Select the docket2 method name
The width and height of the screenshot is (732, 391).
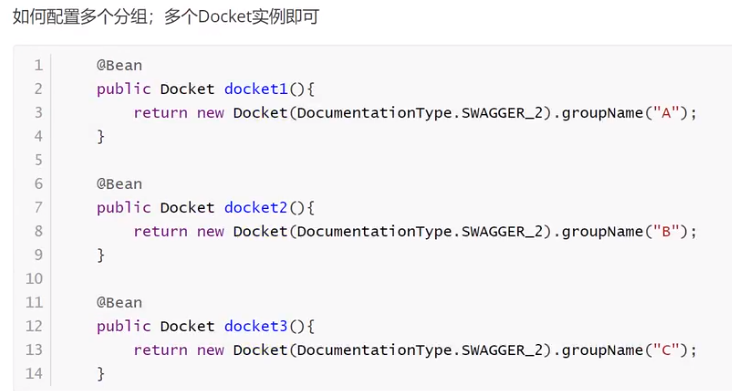[x=256, y=207]
